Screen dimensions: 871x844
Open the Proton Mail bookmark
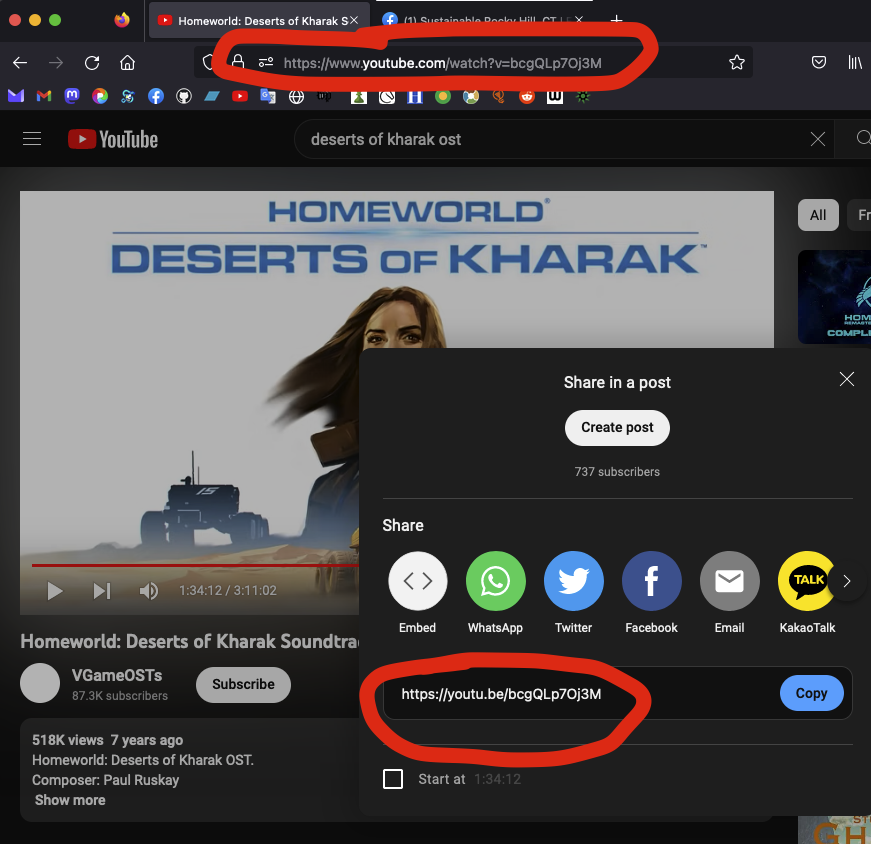pos(16,96)
